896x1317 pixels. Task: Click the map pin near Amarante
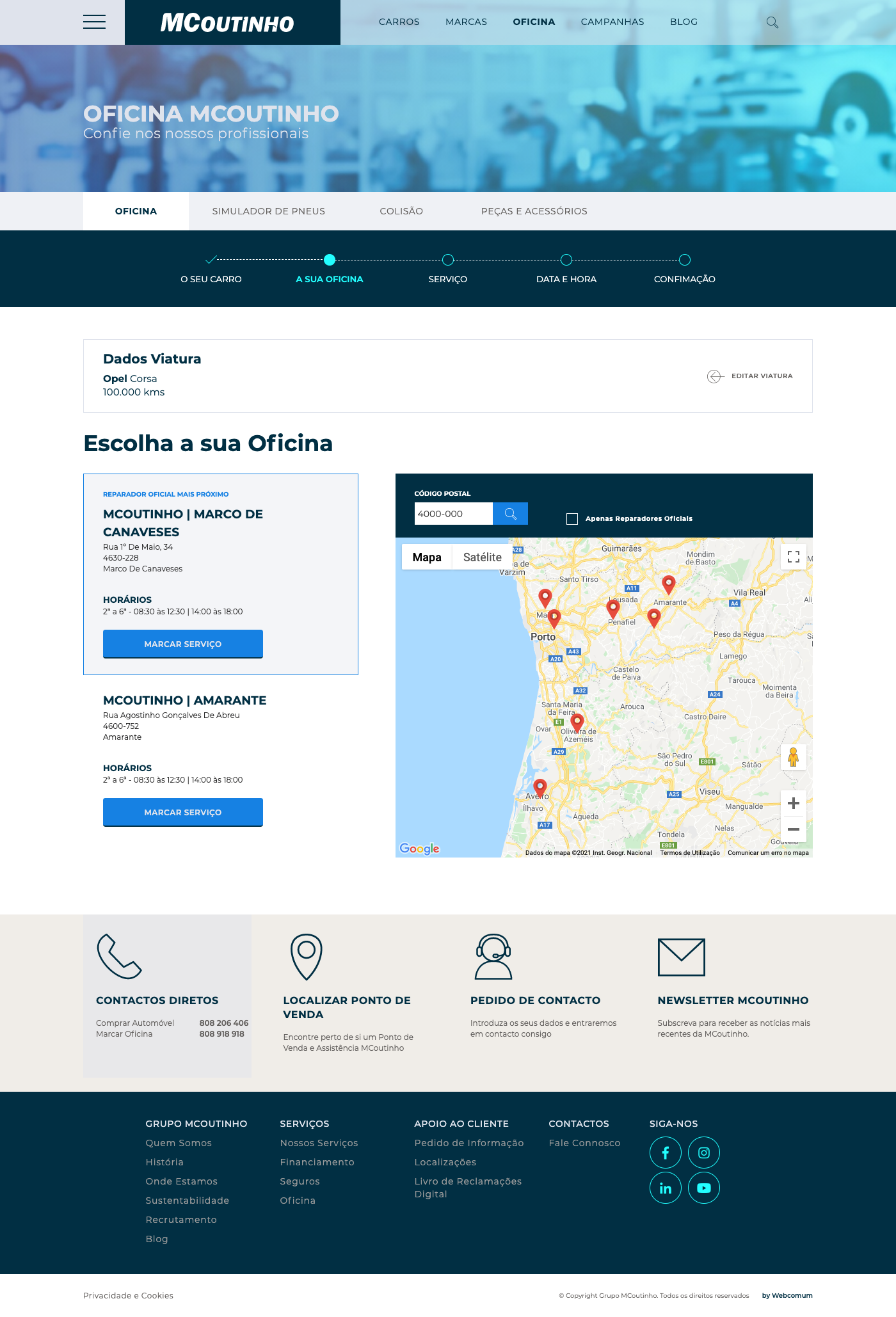click(668, 584)
